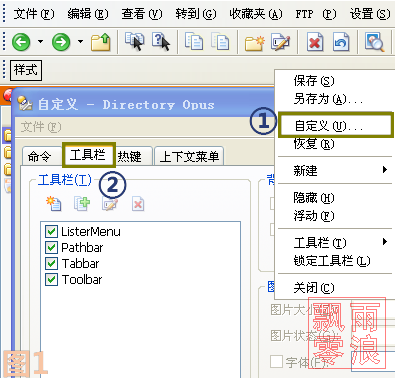Open the 设置(S) menu

coord(370,14)
